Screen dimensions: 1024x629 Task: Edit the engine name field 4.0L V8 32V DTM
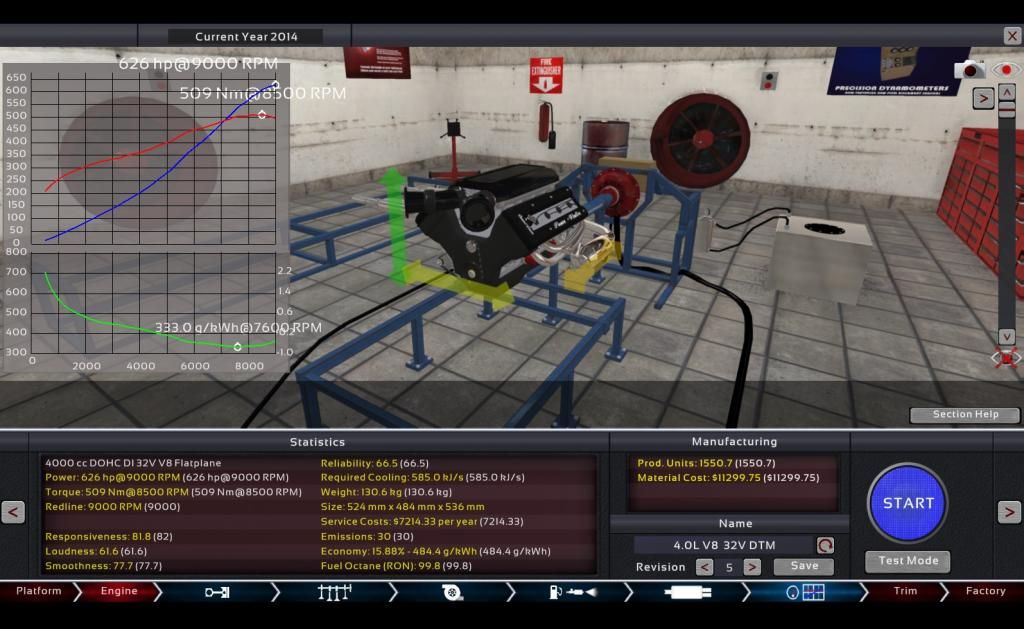(724, 545)
